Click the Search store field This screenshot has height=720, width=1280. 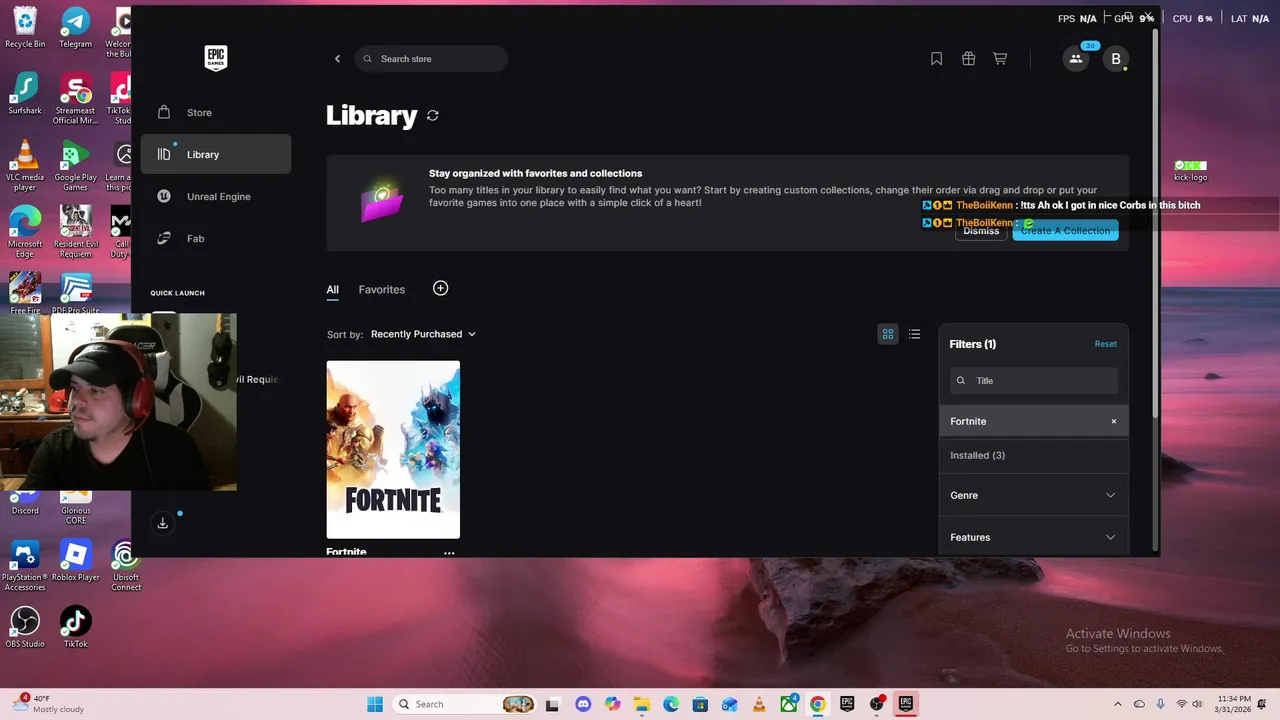pyautogui.click(x=431, y=59)
